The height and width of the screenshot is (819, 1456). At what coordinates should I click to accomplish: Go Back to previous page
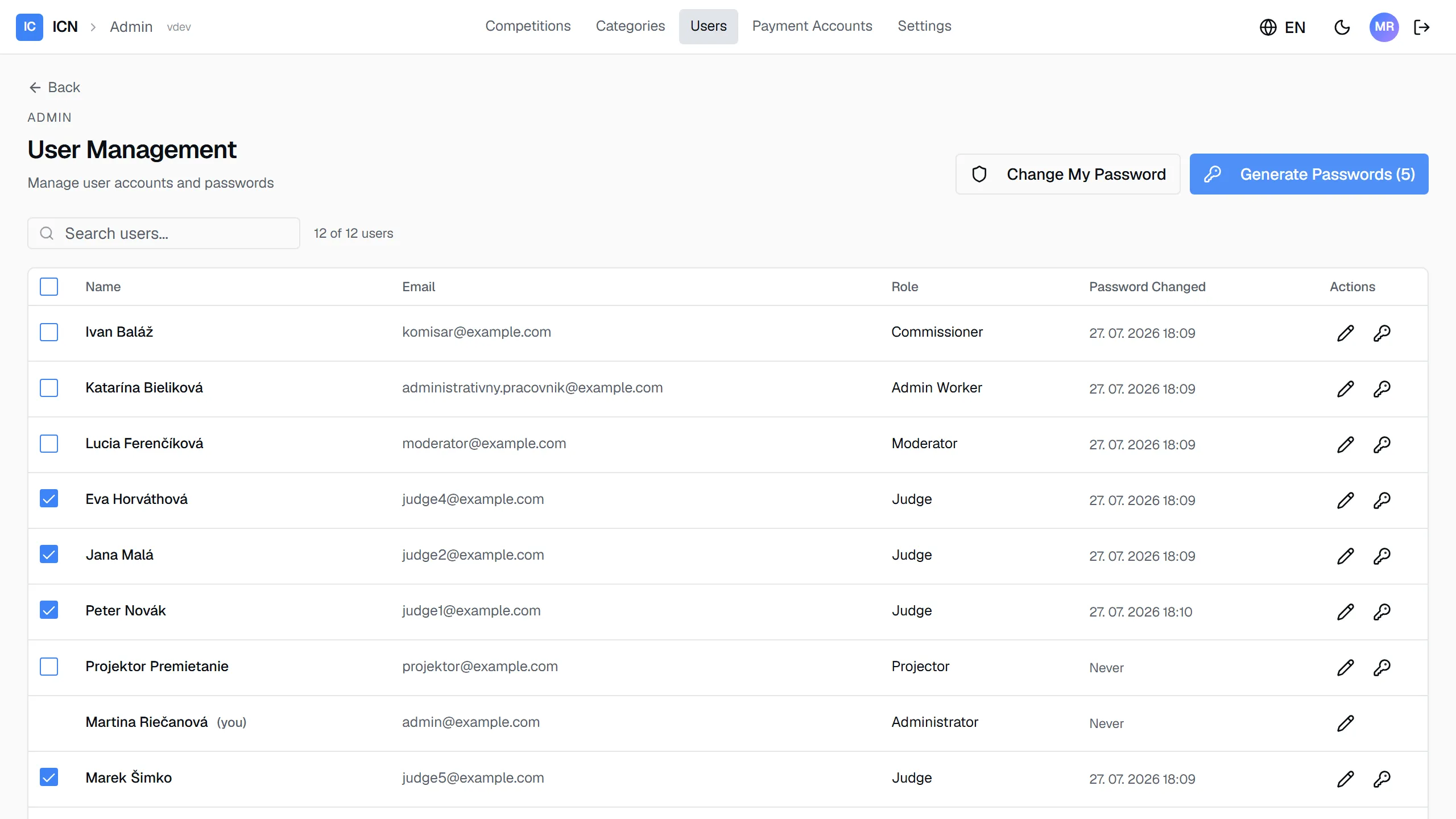(x=55, y=87)
